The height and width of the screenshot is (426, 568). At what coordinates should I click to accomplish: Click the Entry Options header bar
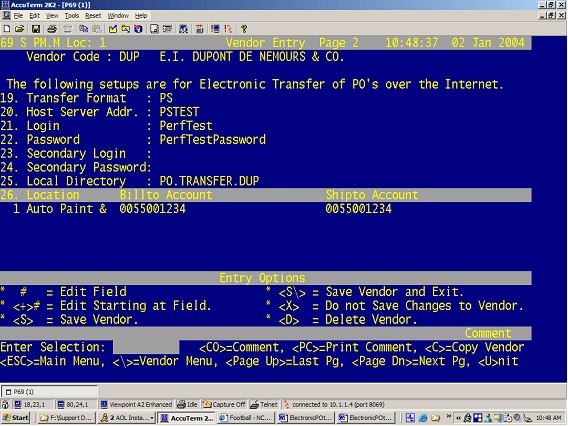tap(266, 278)
